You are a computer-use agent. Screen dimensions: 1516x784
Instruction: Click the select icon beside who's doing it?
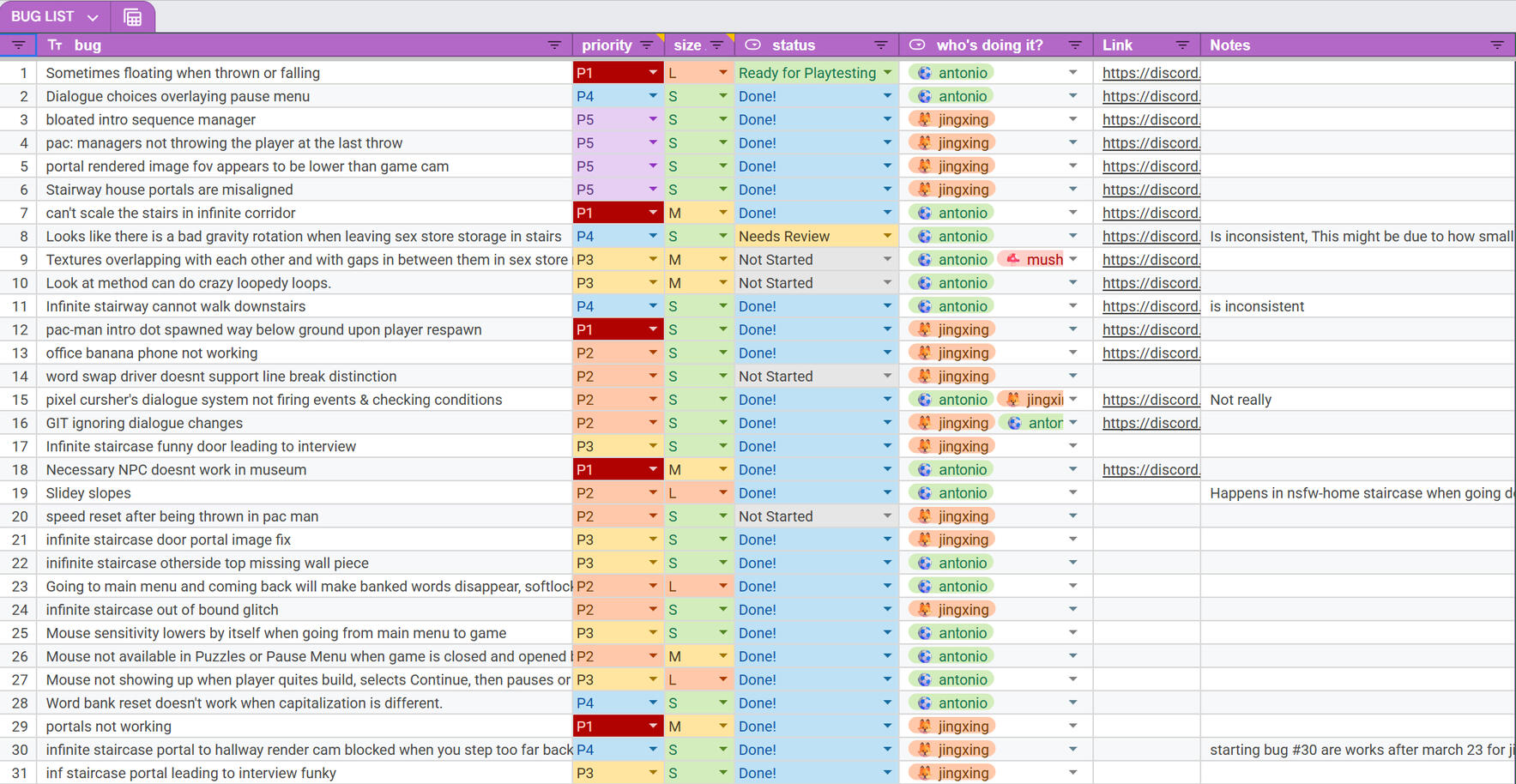coord(916,45)
